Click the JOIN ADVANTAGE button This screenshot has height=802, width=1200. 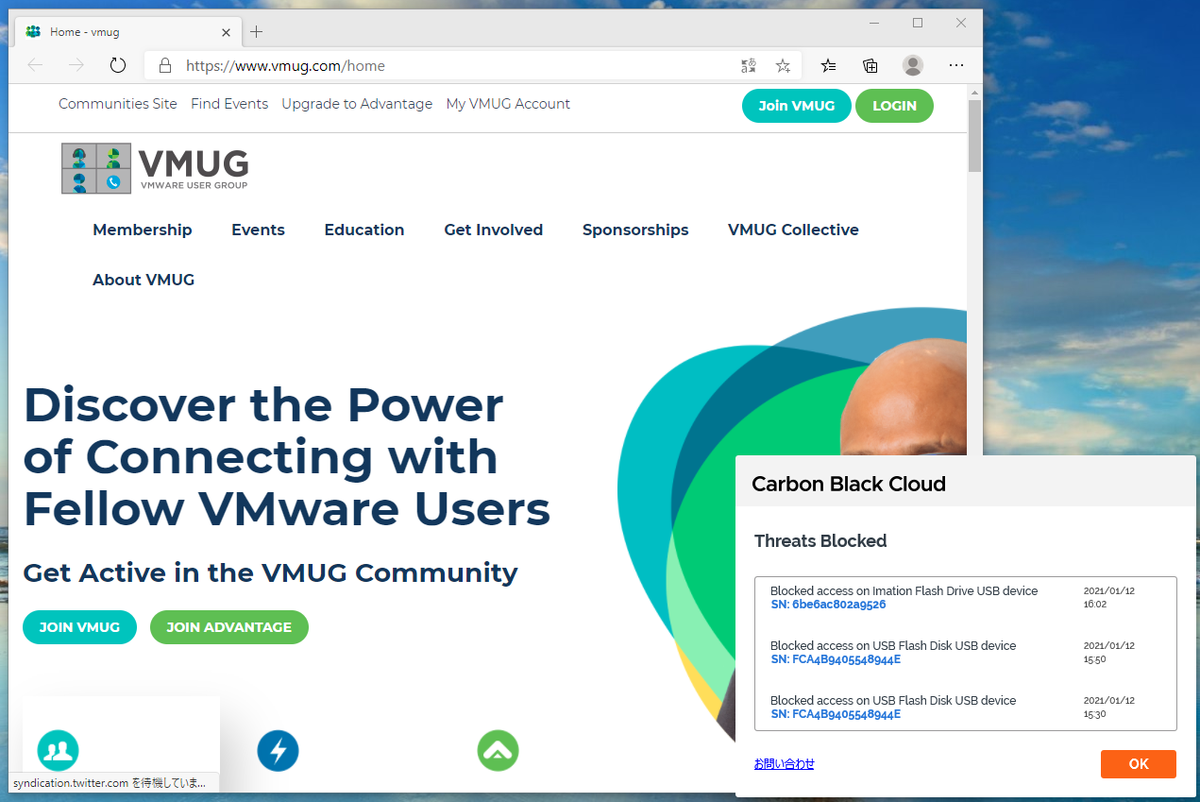tap(229, 627)
